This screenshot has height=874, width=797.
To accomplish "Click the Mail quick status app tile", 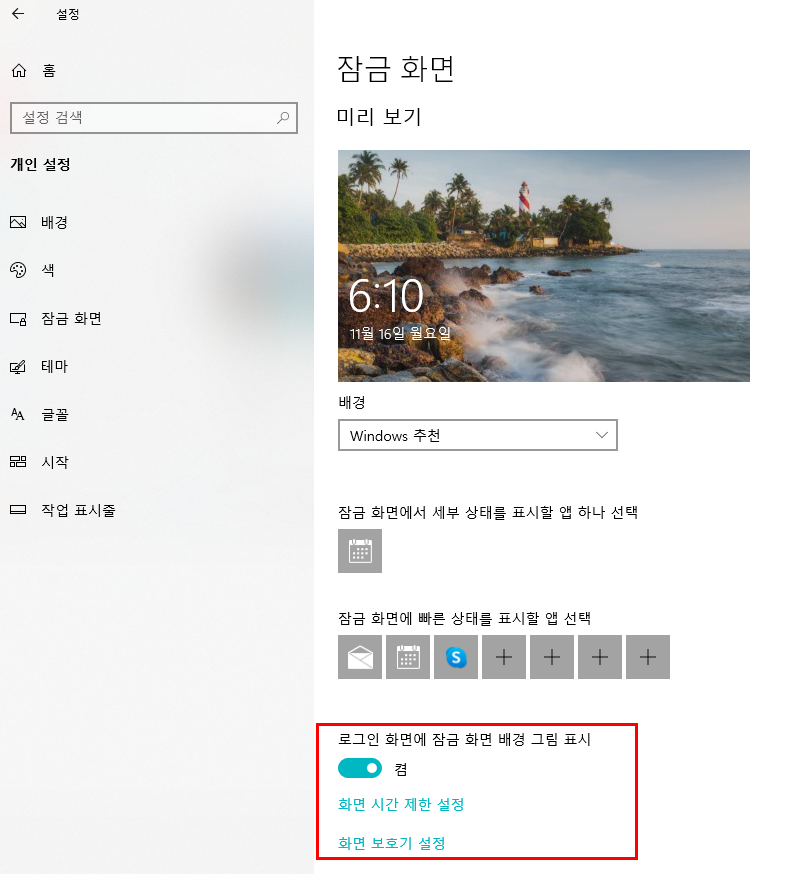I will click(360, 657).
